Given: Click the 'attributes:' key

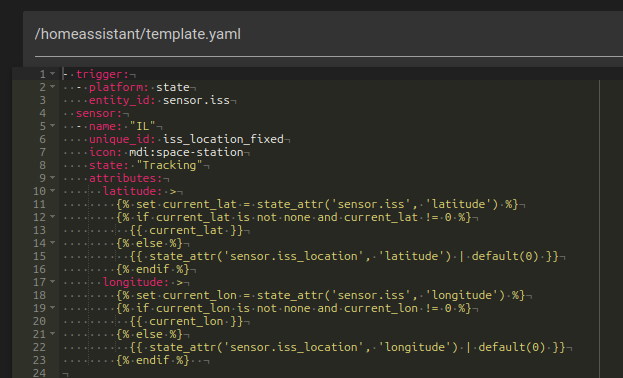Looking at the screenshot, I should point(126,178).
